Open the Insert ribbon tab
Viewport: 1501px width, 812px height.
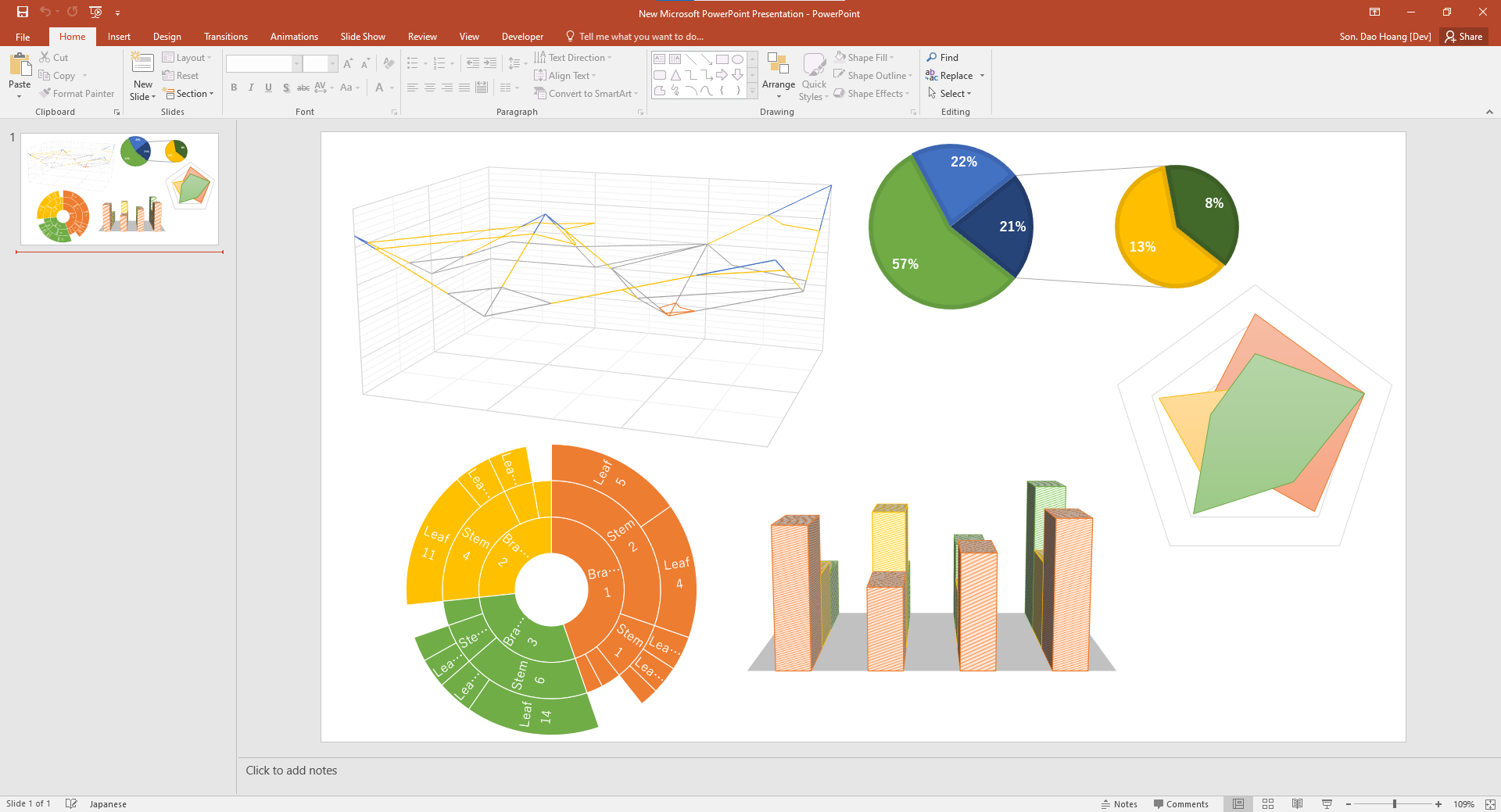coord(119,37)
